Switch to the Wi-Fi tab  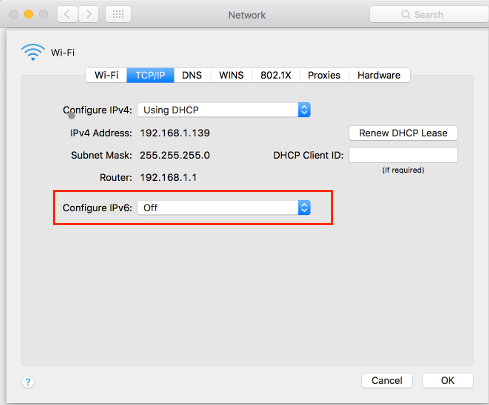tap(106, 75)
